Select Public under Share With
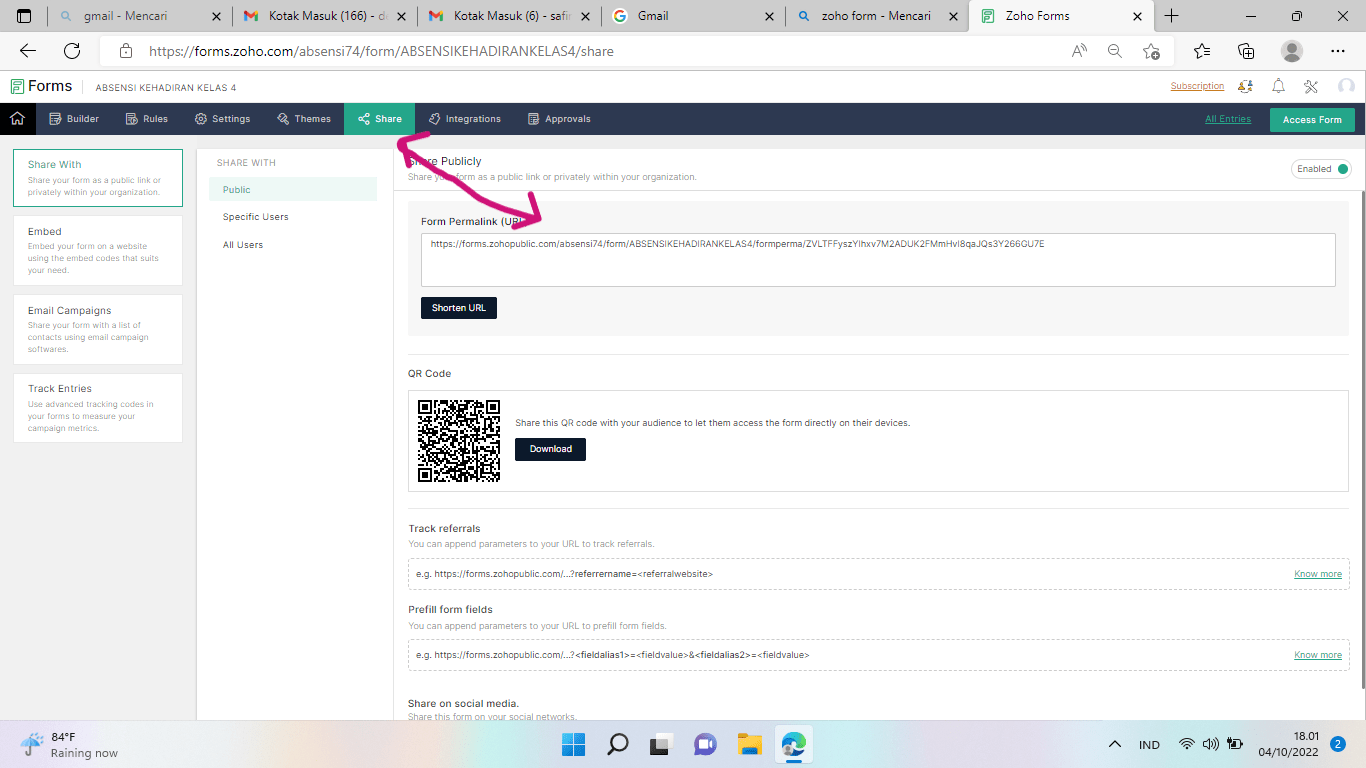The height and width of the screenshot is (768, 1366). tap(293, 189)
